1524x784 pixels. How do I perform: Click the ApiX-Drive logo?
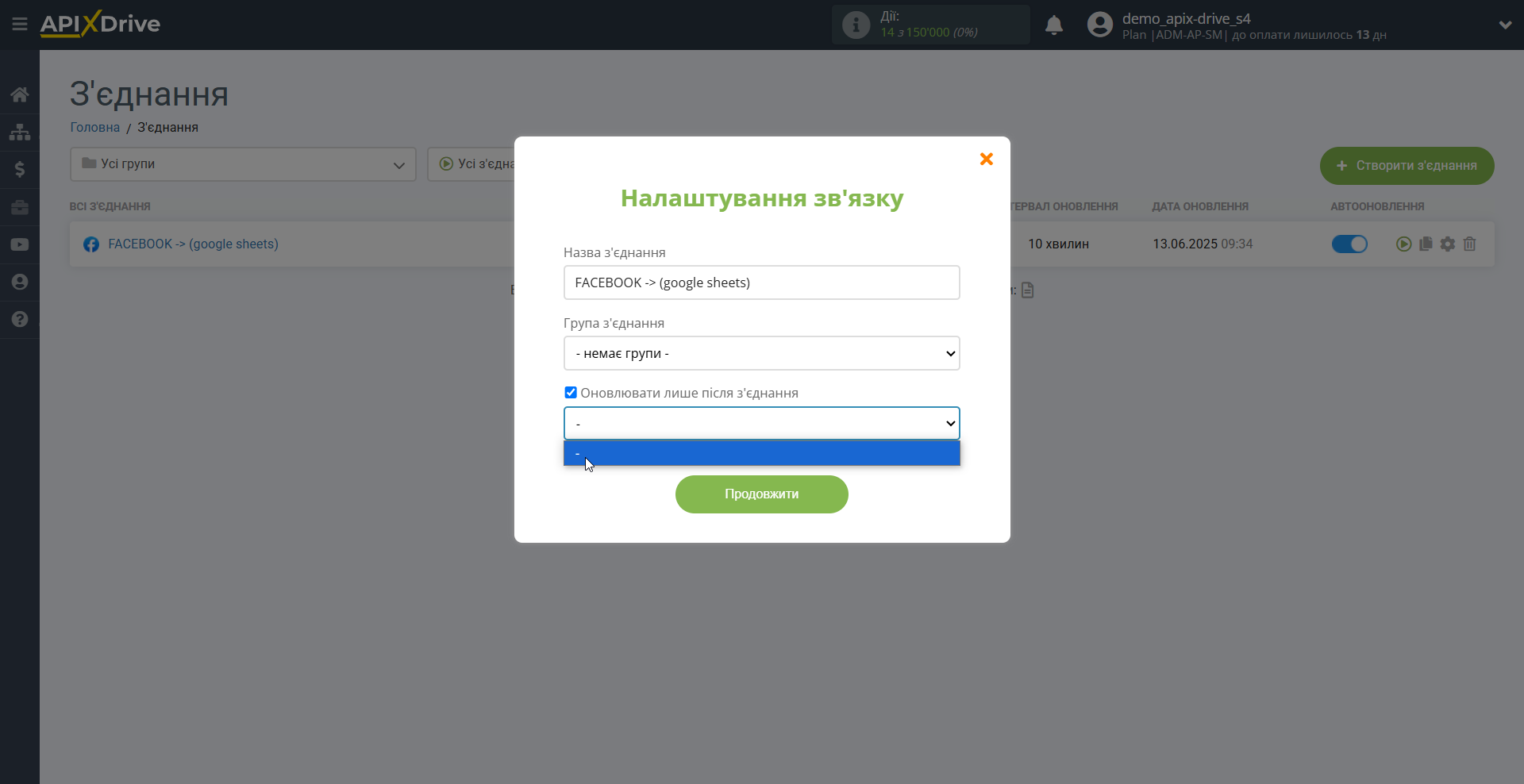(100, 24)
